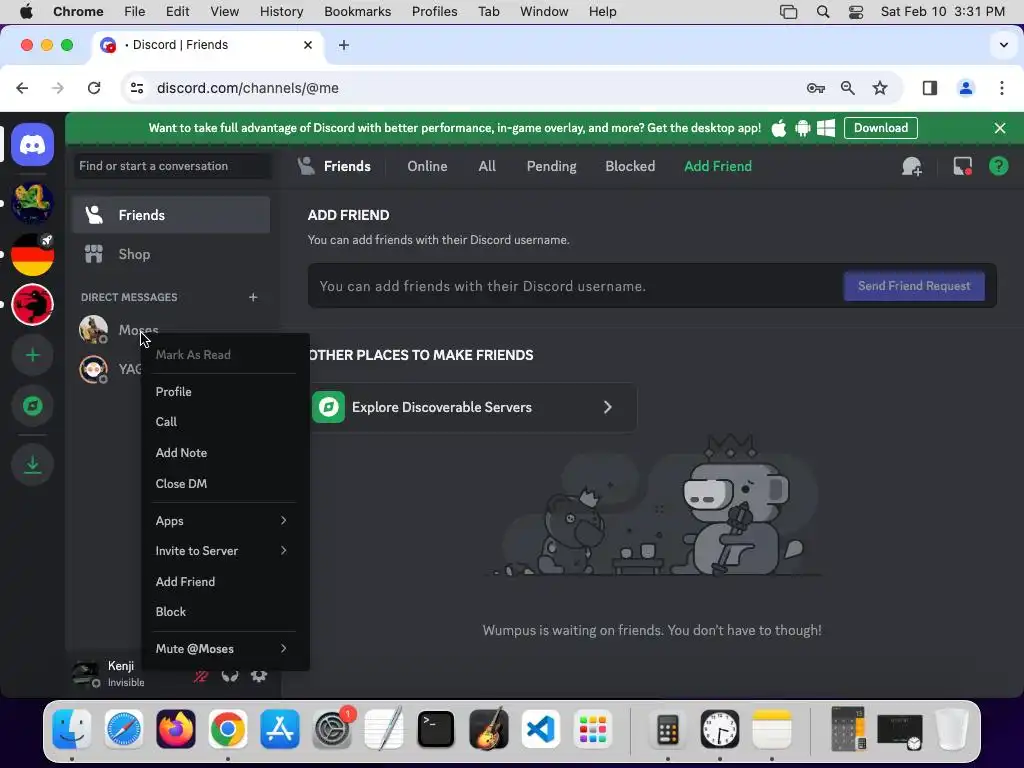Open Chrome profile avatar icon

coord(966,88)
